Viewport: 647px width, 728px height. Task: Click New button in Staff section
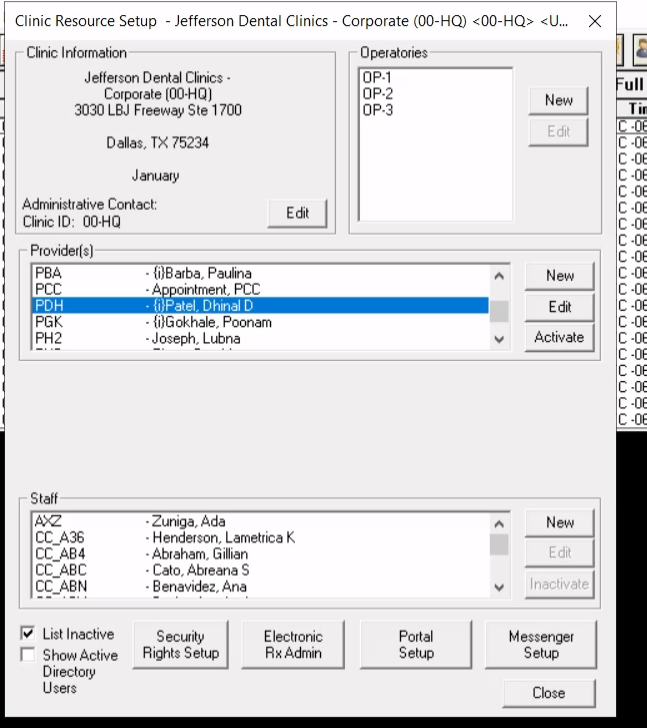(559, 523)
